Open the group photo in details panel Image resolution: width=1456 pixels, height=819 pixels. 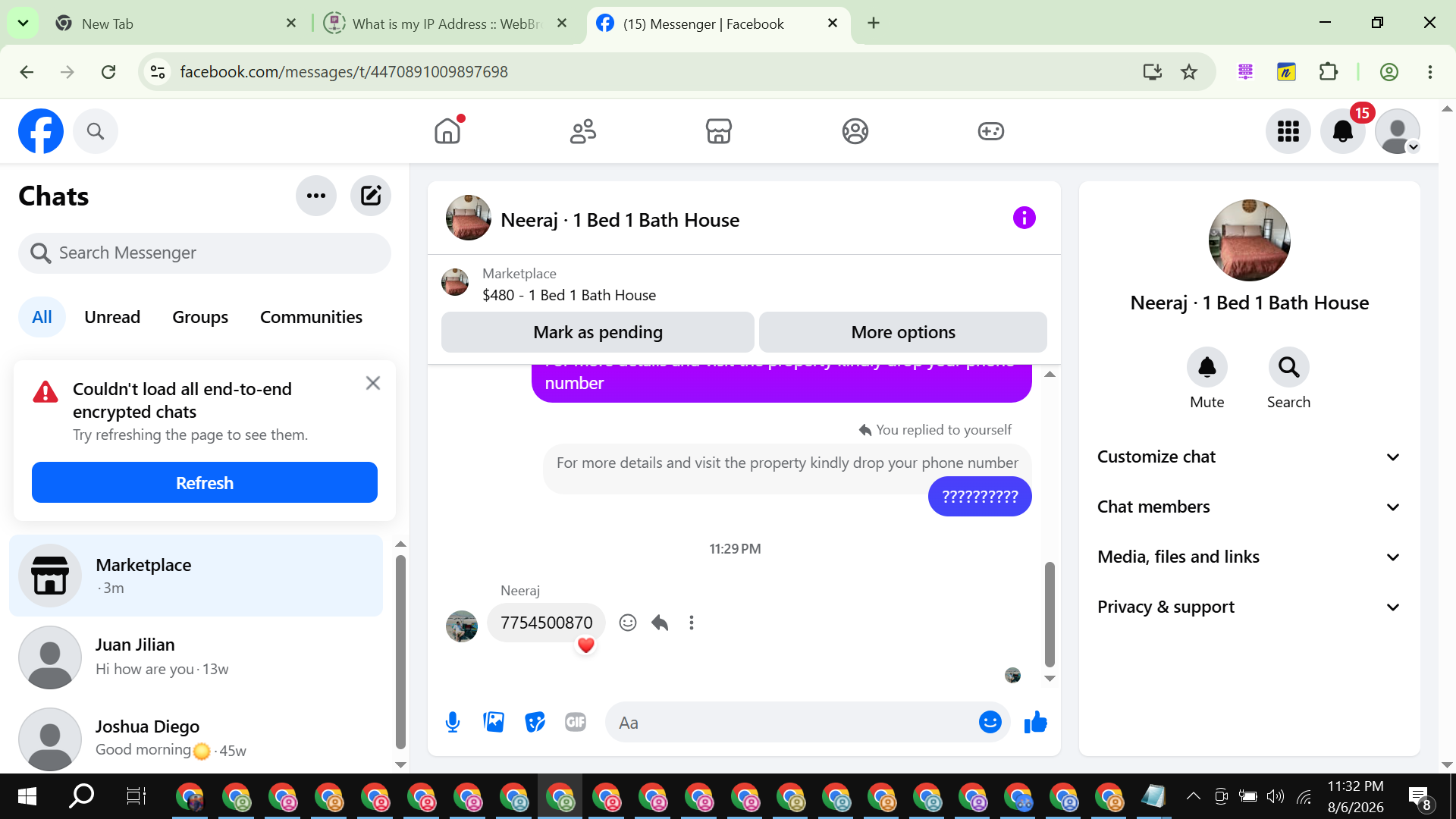click(1249, 240)
